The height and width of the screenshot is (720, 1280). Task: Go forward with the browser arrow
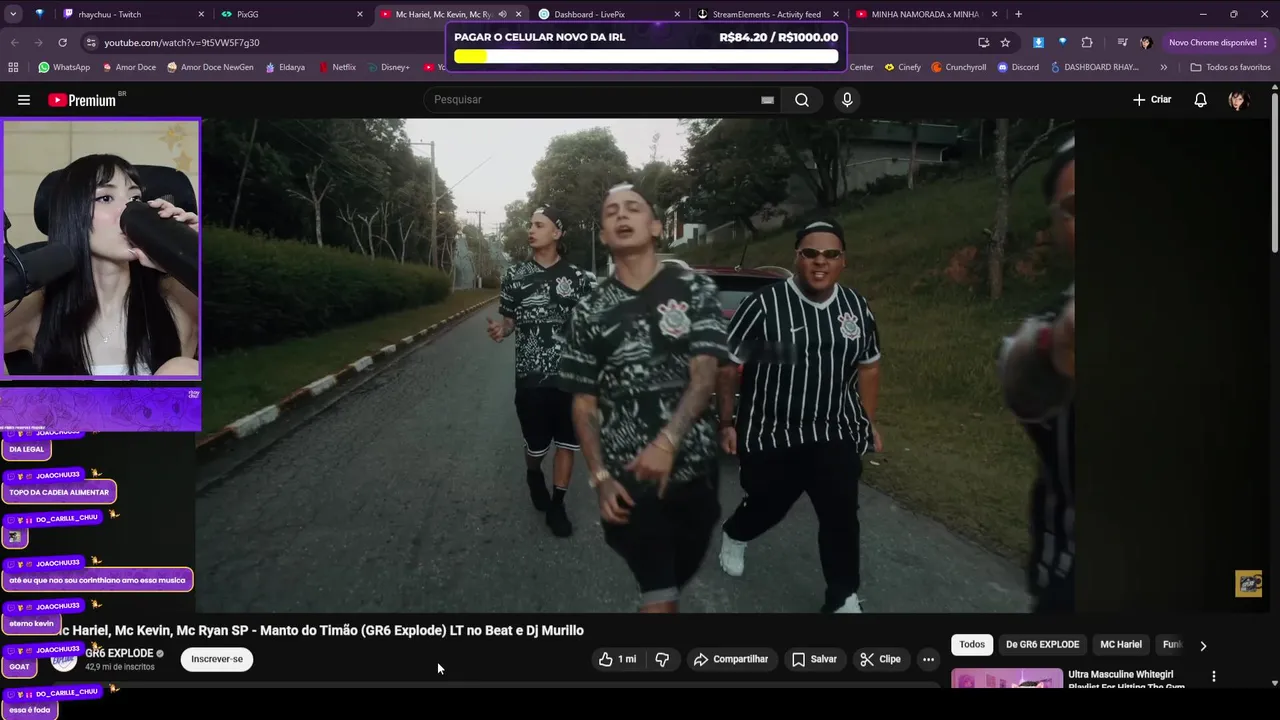click(x=38, y=42)
